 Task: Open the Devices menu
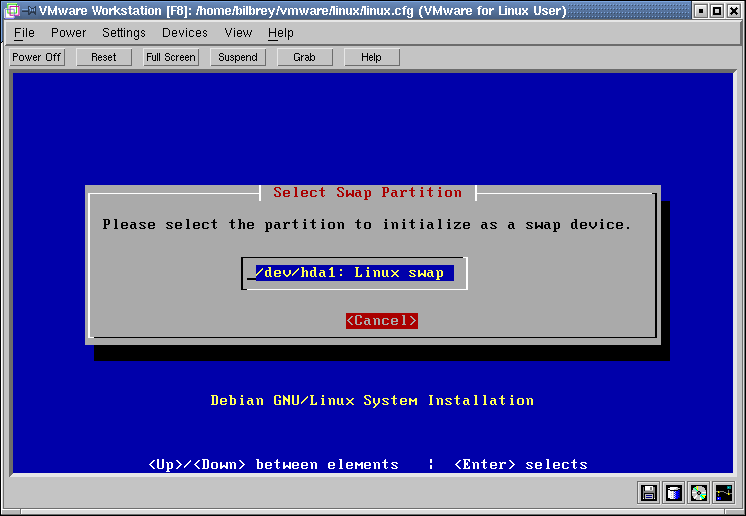pyautogui.click(x=185, y=33)
